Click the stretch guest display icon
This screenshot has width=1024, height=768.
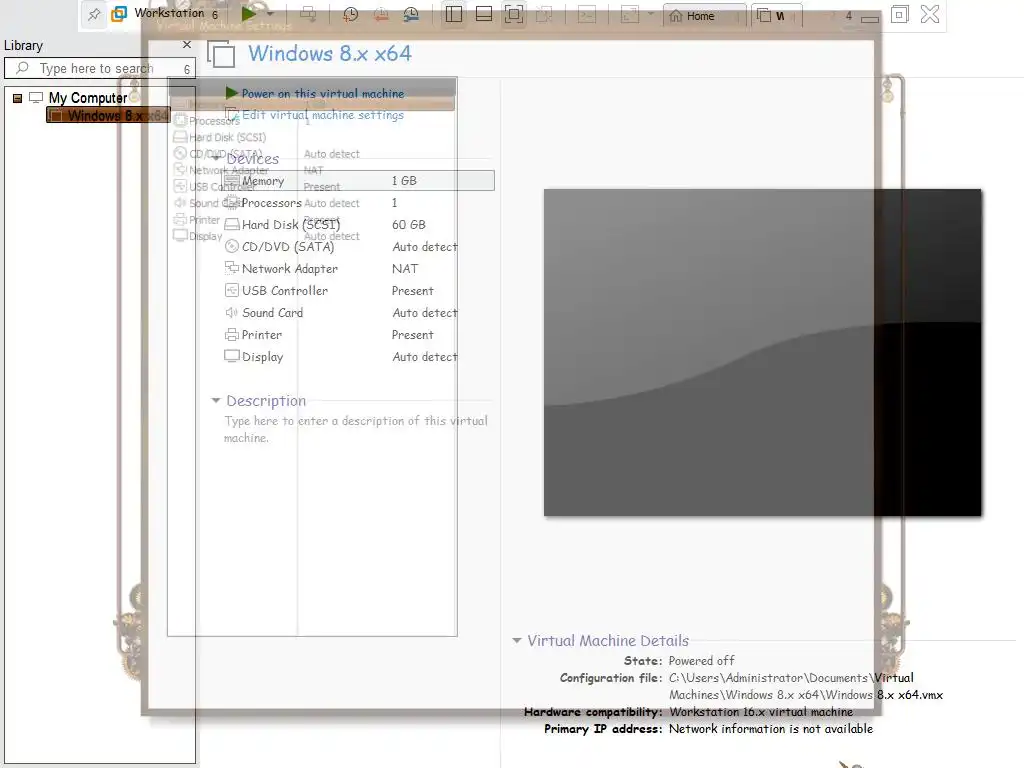630,14
